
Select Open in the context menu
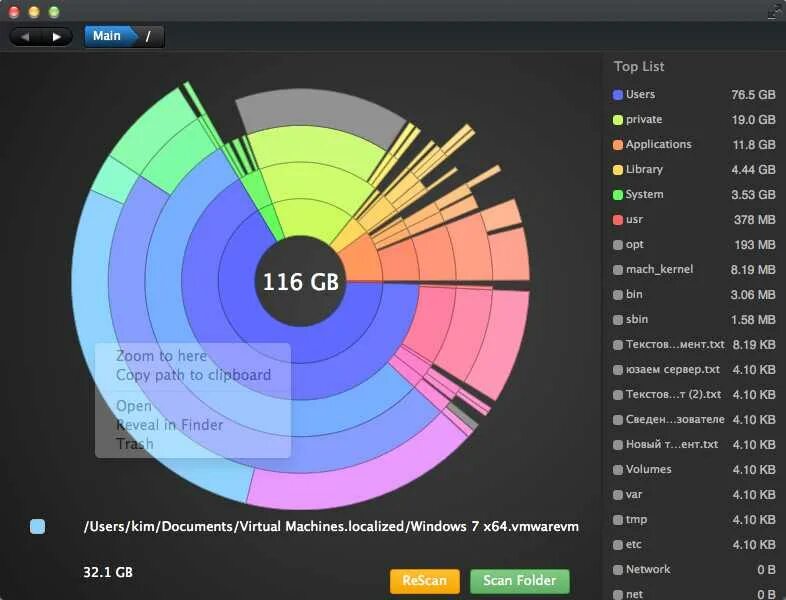134,406
